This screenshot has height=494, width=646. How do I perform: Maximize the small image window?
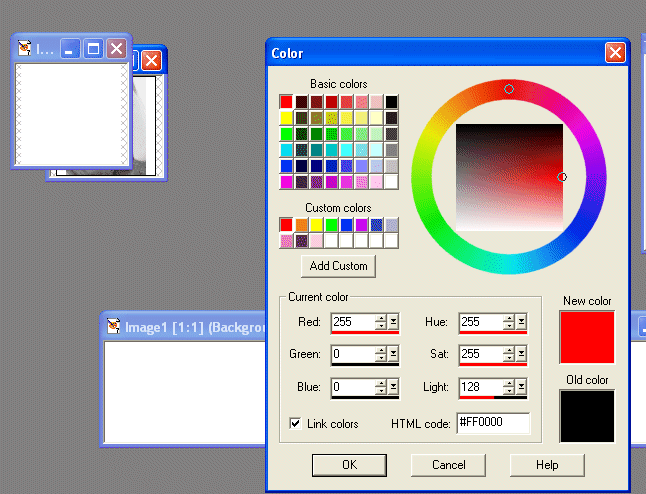click(x=93, y=48)
